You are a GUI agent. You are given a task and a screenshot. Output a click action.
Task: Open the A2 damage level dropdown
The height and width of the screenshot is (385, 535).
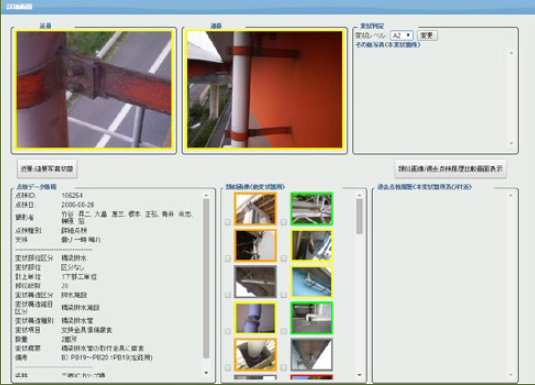coord(402,35)
